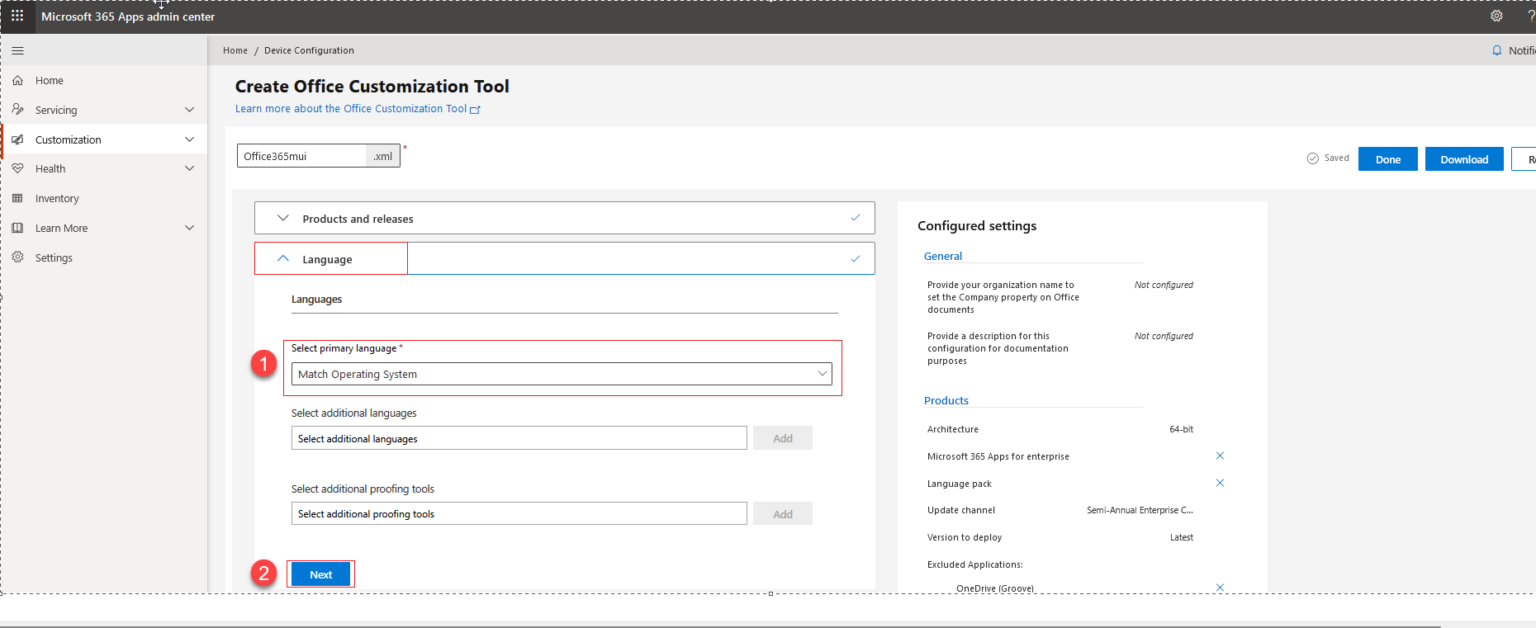Image resolution: width=1536 pixels, height=628 pixels.
Task: Click the Home breadcrumb link
Action: tap(235, 50)
